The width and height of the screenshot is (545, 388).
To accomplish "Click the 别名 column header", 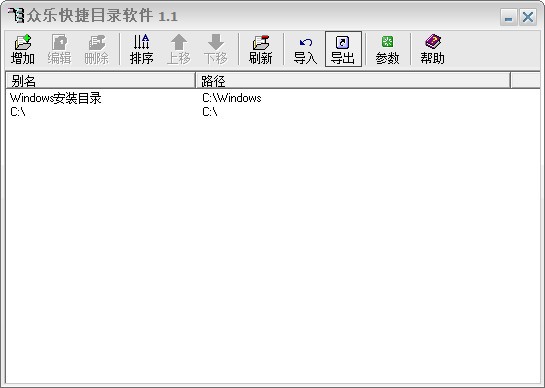I will point(101,81).
